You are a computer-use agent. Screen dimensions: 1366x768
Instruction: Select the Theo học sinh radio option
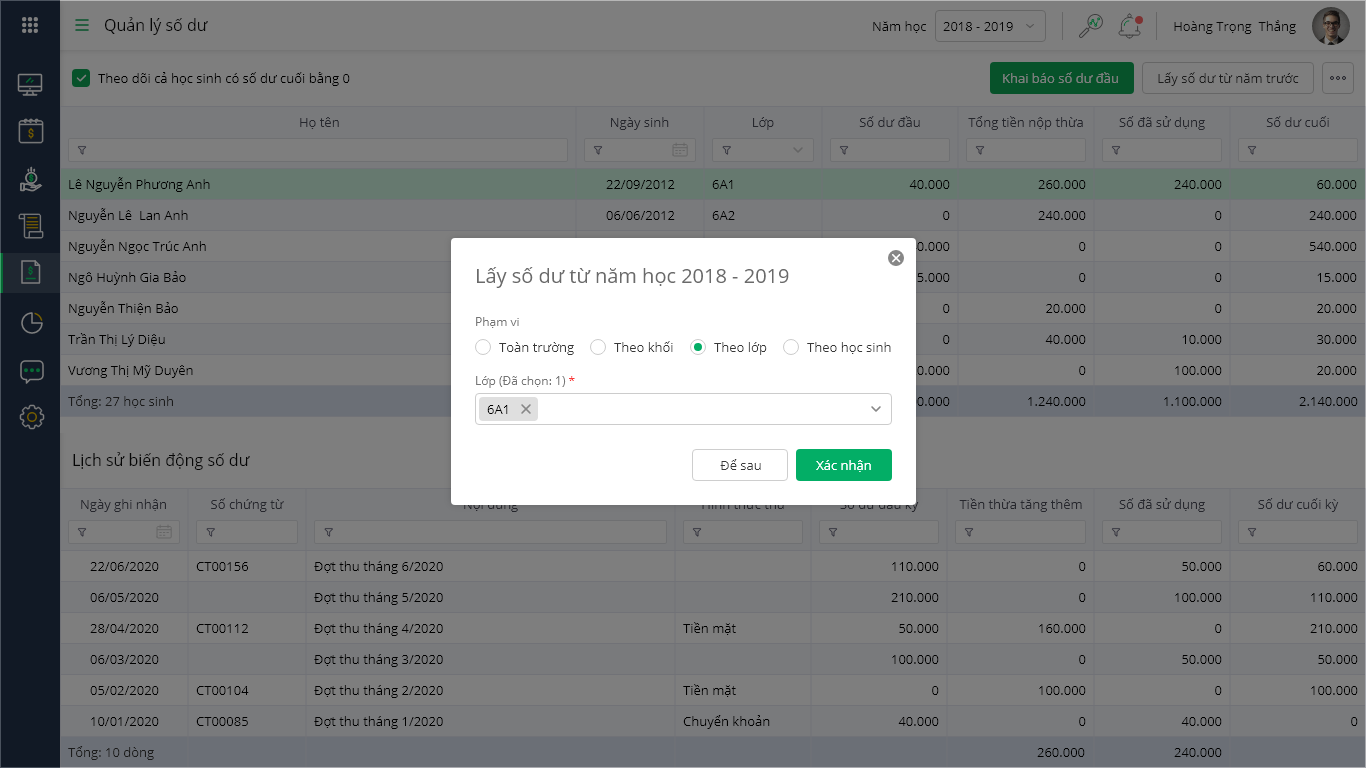[x=791, y=348]
